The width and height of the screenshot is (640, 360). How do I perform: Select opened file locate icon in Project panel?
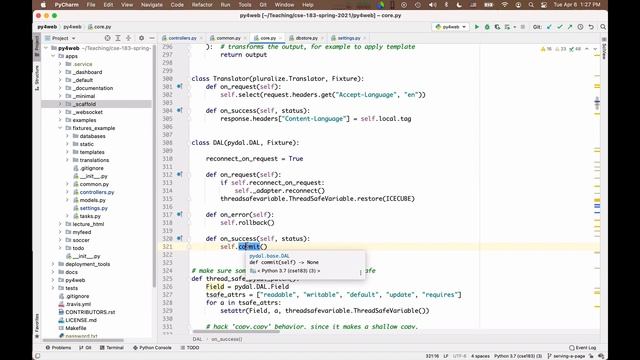pyautogui.click(x=107, y=38)
